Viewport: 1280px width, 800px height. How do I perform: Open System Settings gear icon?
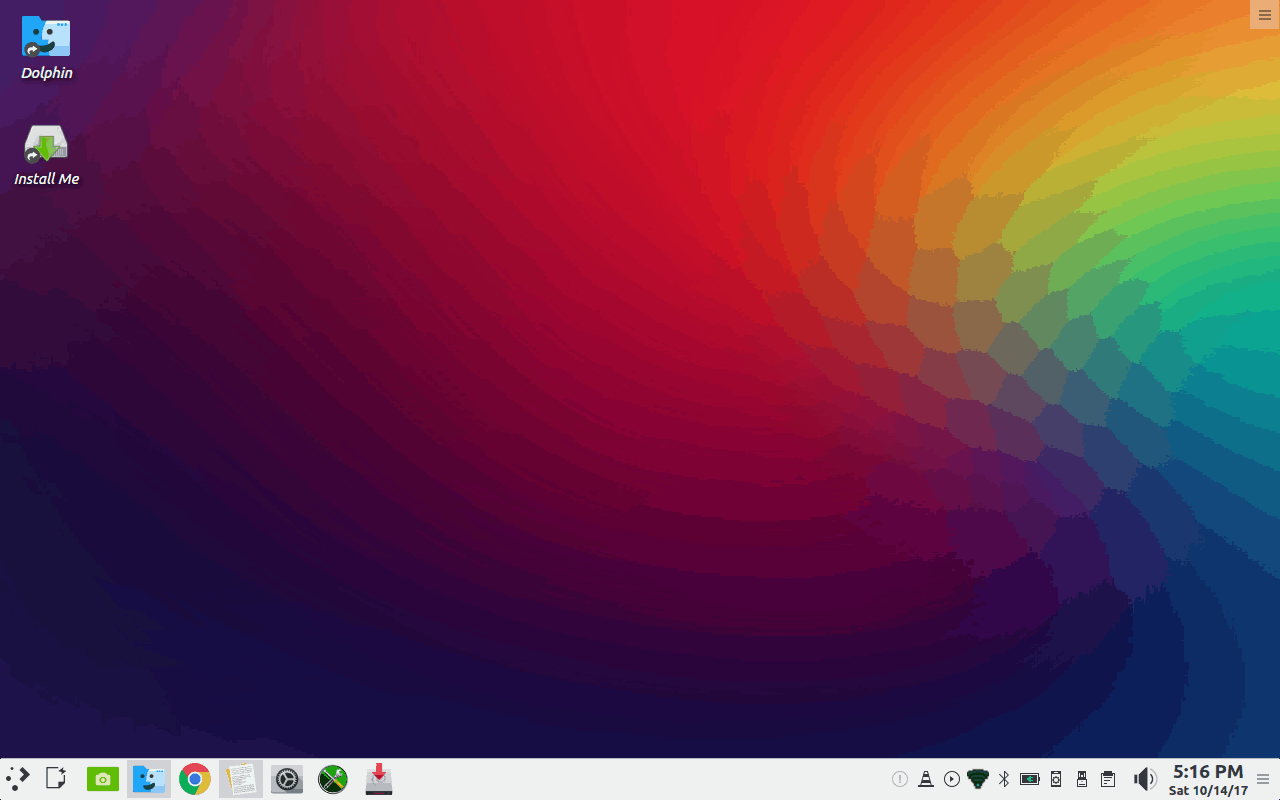tap(287, 779)
